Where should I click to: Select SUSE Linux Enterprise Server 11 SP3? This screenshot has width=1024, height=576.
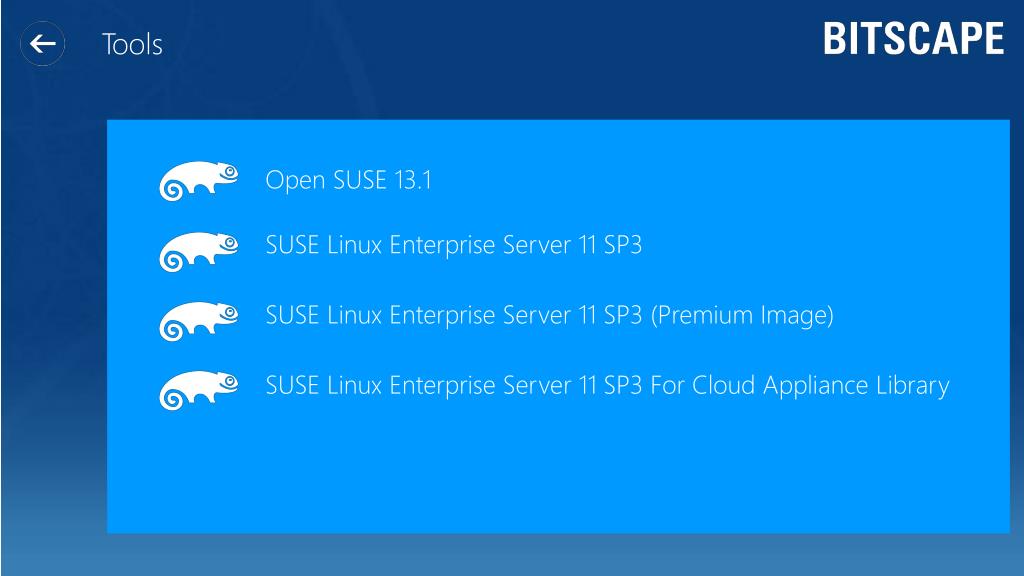point(454,245)
